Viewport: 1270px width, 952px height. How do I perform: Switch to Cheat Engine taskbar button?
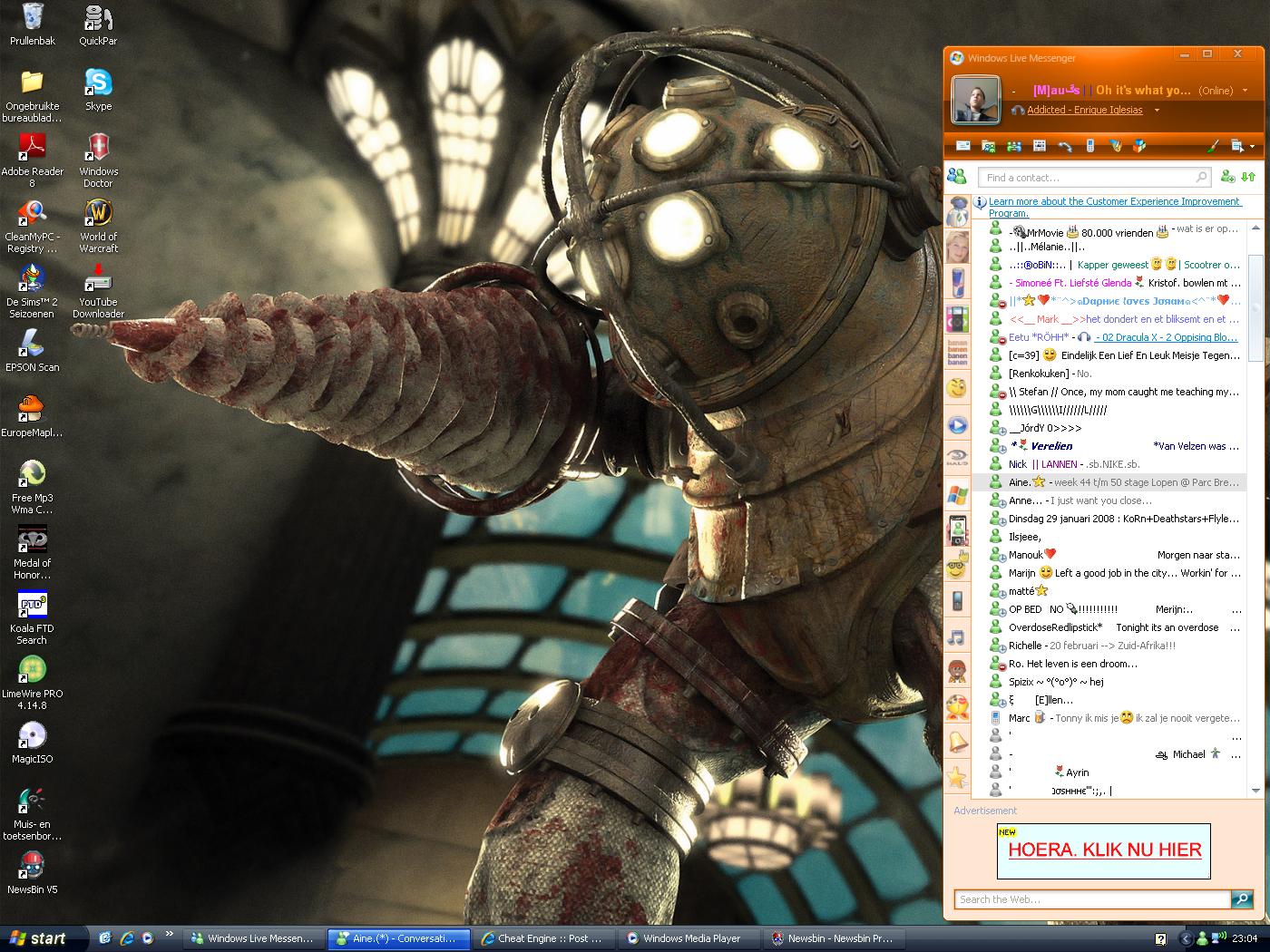544,938
